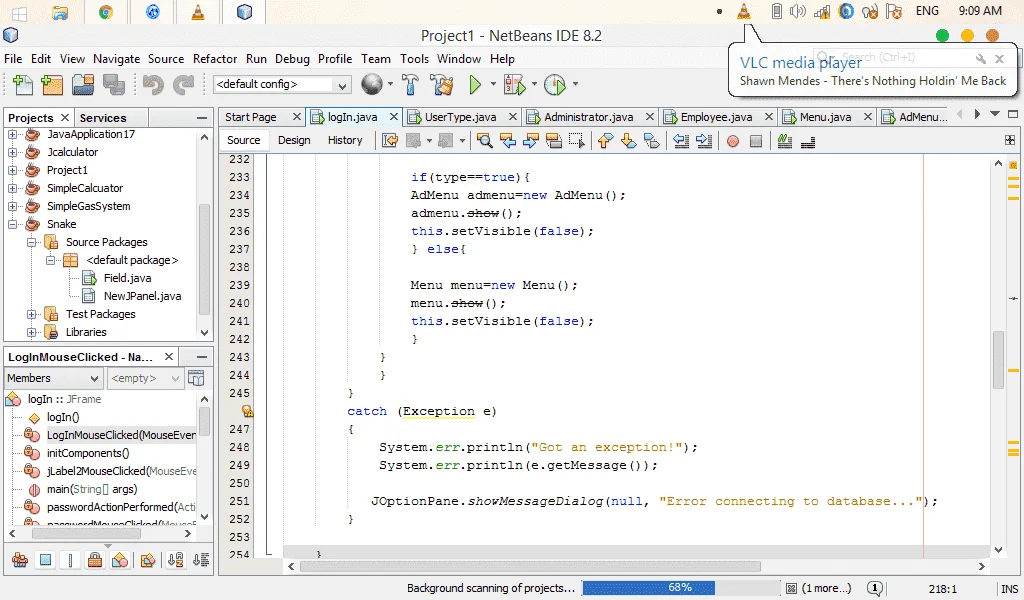1024x600 pixels.
Task: Click the Clean and Build icon
Action: [x=441, y=84]
